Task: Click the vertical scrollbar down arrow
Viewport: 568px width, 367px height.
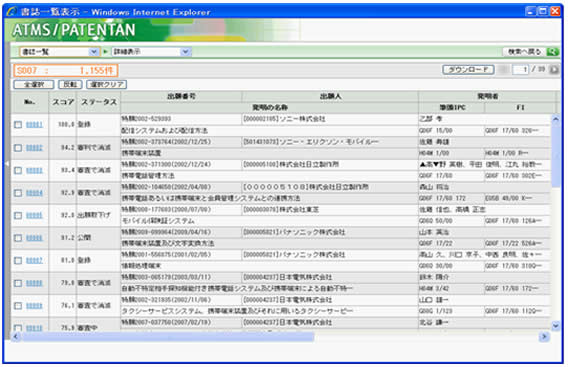Action: tap(556, 326)
